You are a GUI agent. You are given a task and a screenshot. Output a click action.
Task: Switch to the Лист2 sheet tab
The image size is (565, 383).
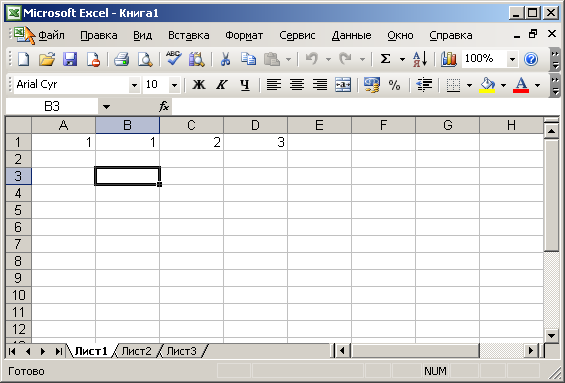[x=137, y=351]
